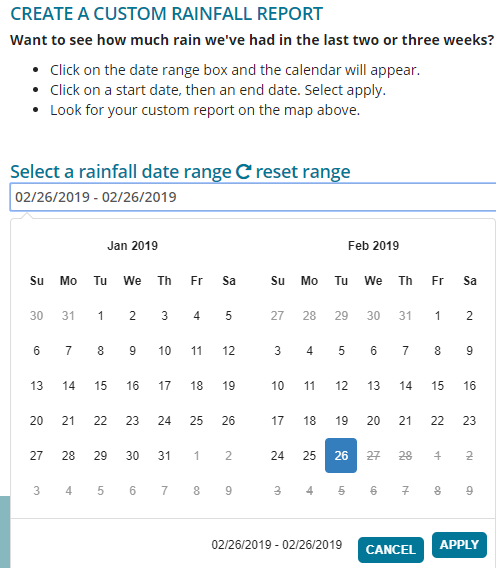Screen dimensions: 496x568
Task: Select January 15 on the calendar
Action: [100, 385]
